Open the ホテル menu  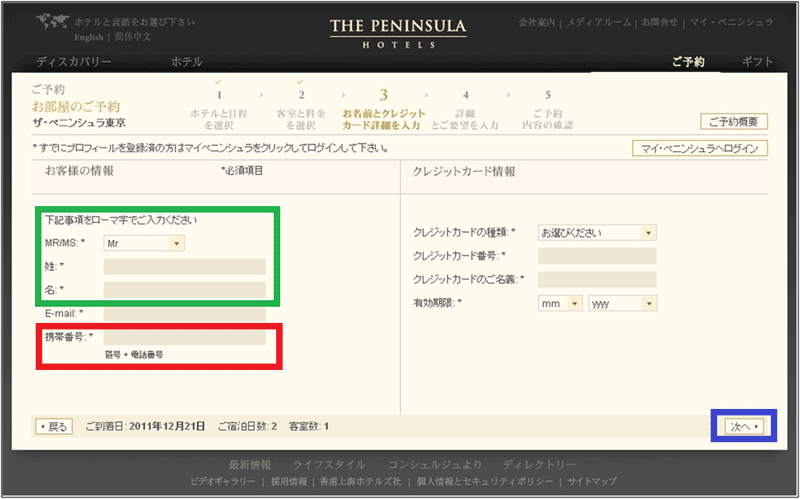(187, 62)
